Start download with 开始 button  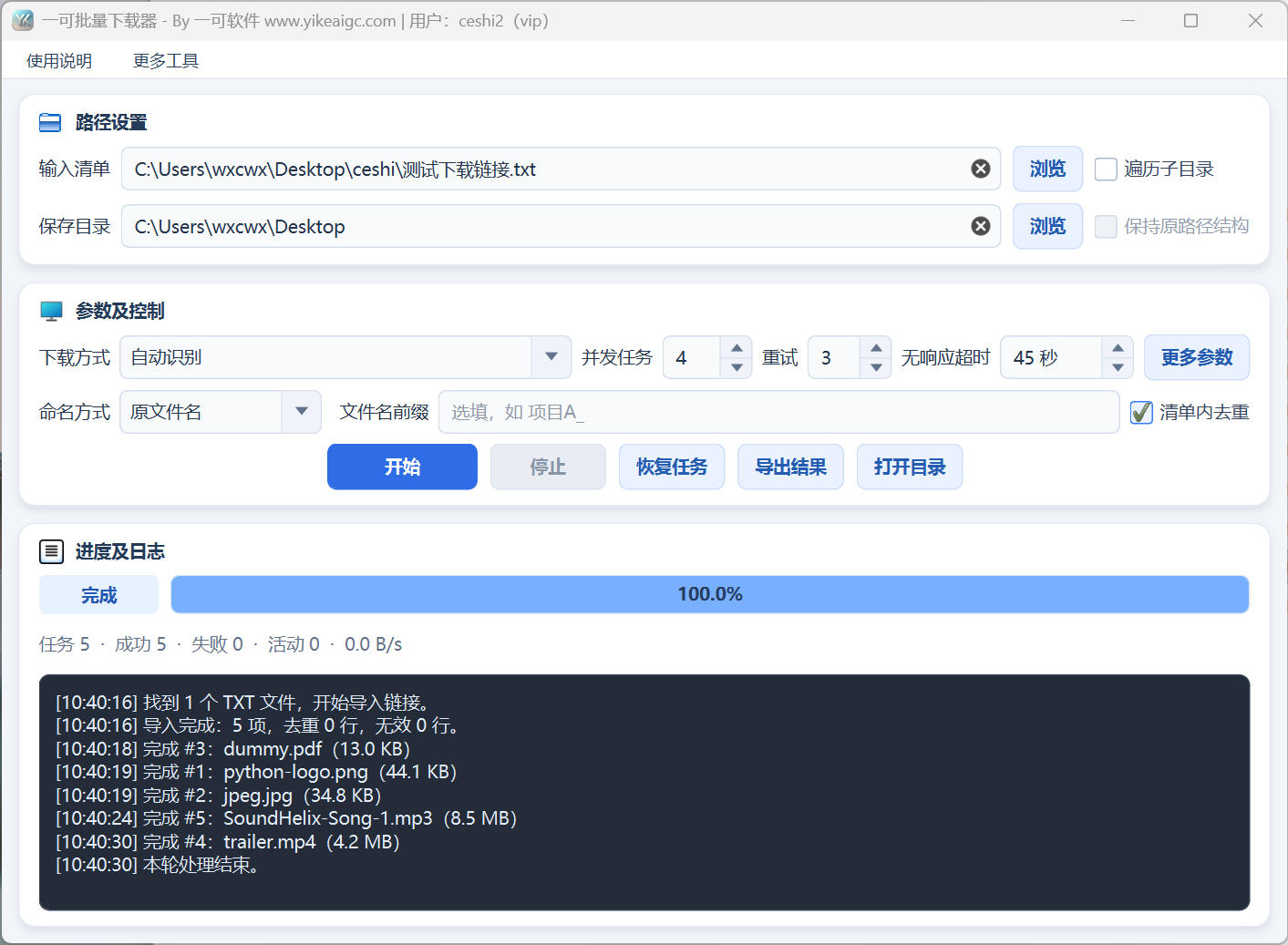pos(402,467)
